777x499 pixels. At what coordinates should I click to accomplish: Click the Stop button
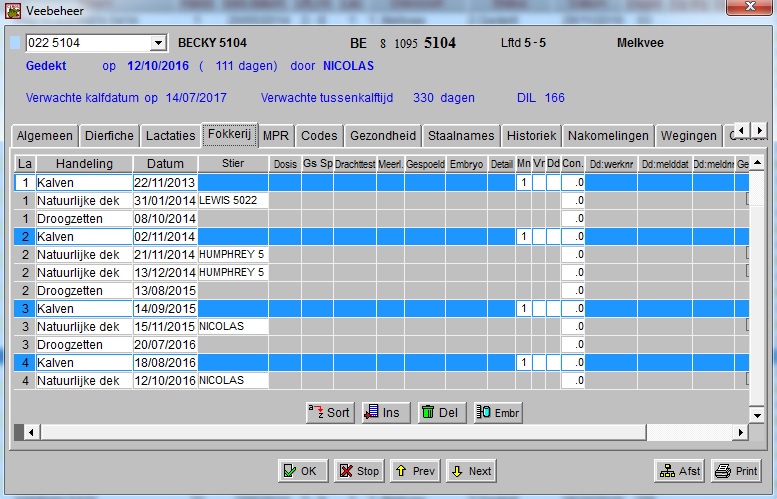[358, 471]
